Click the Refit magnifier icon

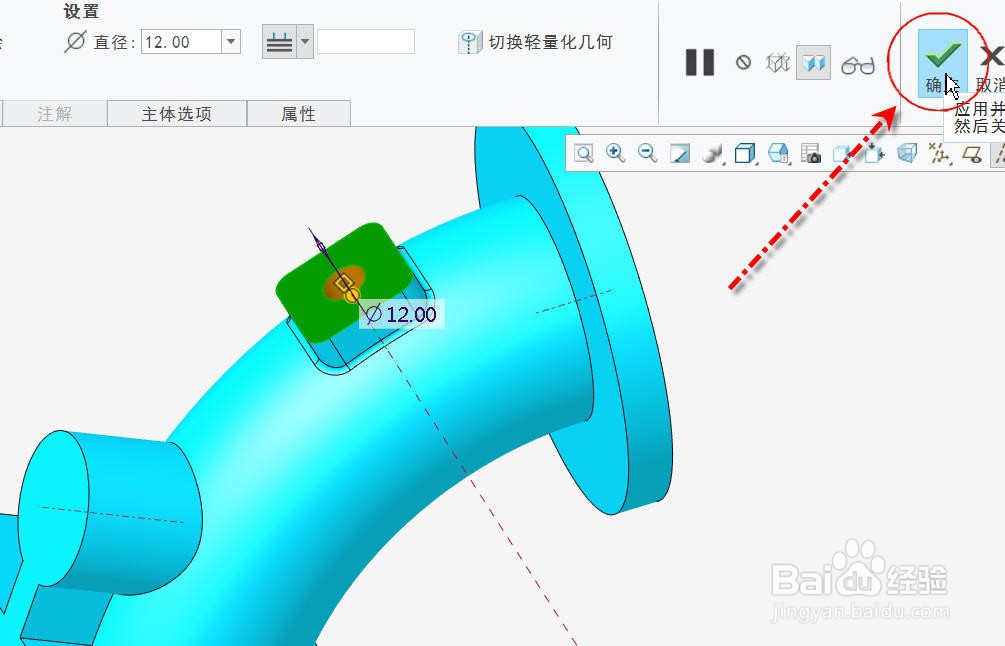583,154
